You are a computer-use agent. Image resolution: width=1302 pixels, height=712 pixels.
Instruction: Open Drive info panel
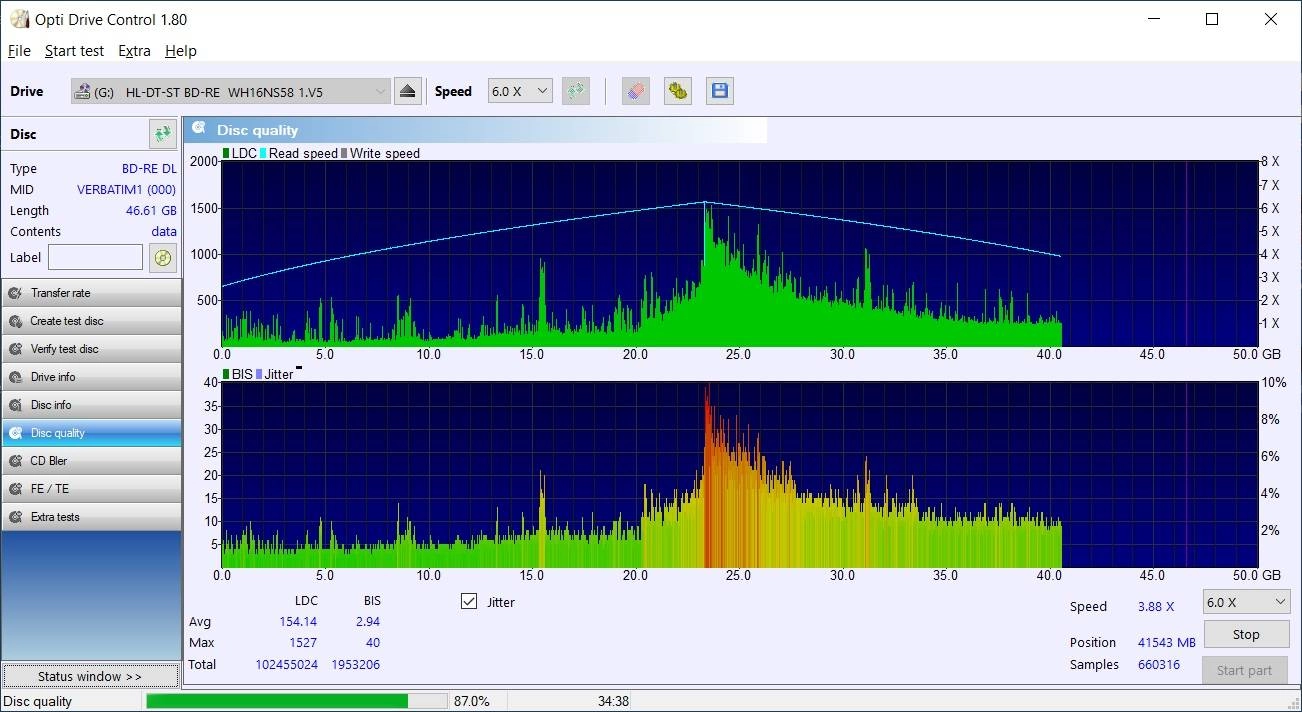pyautogui.click(x=91, y=377)
